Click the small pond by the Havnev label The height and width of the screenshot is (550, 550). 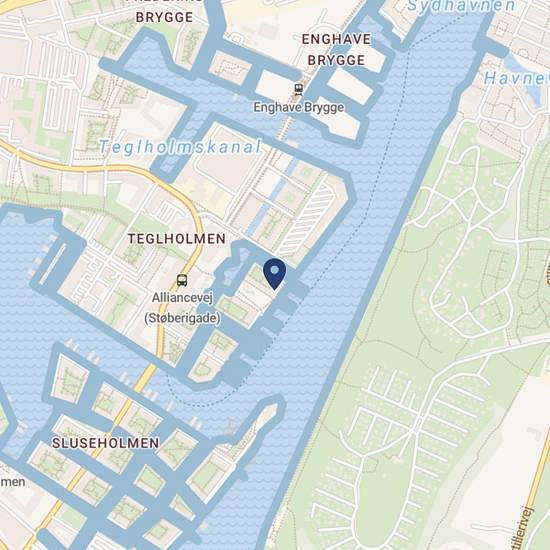pyautogui.click(x=524, y=81)
